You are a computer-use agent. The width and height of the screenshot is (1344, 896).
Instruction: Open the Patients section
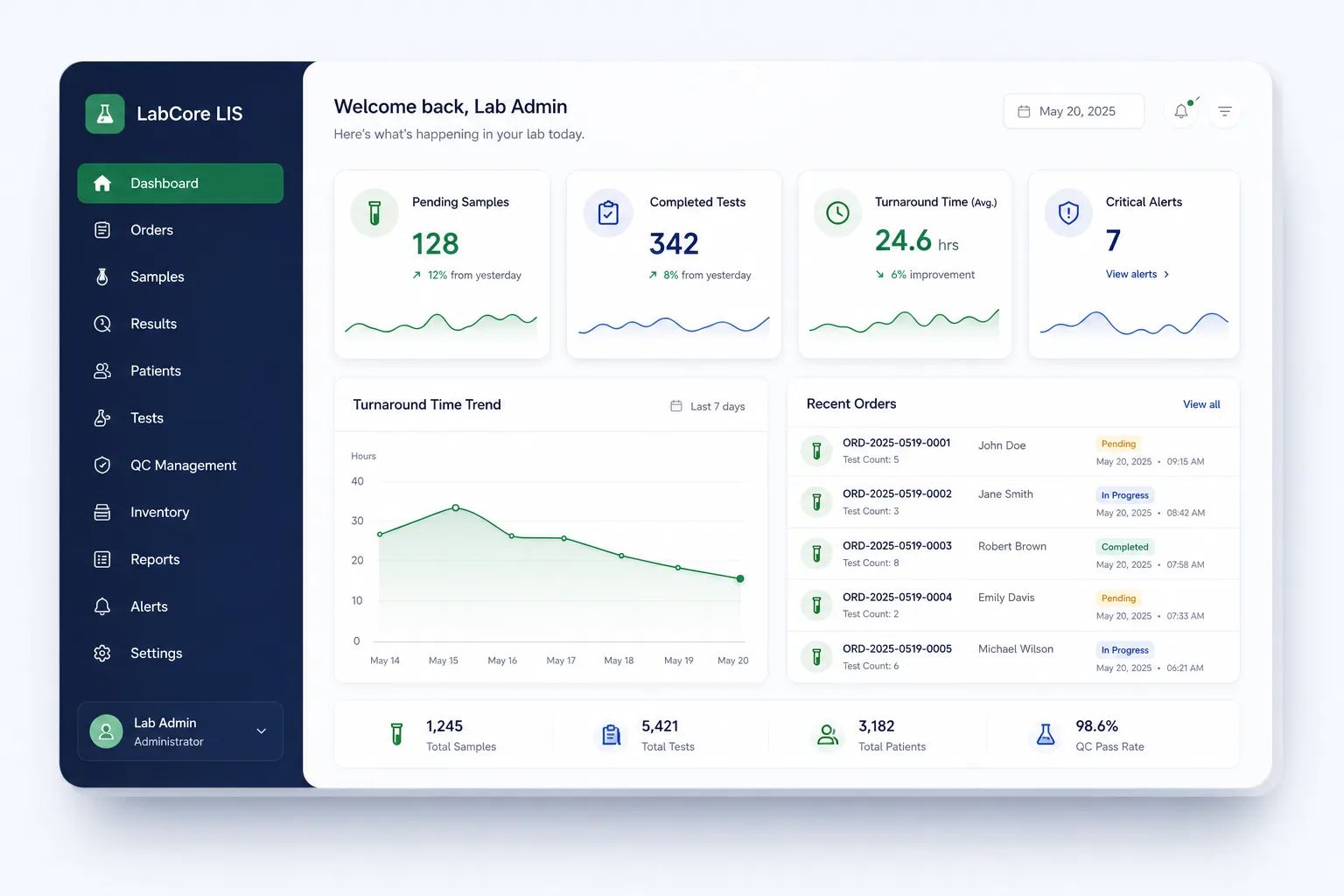point(180,371)
